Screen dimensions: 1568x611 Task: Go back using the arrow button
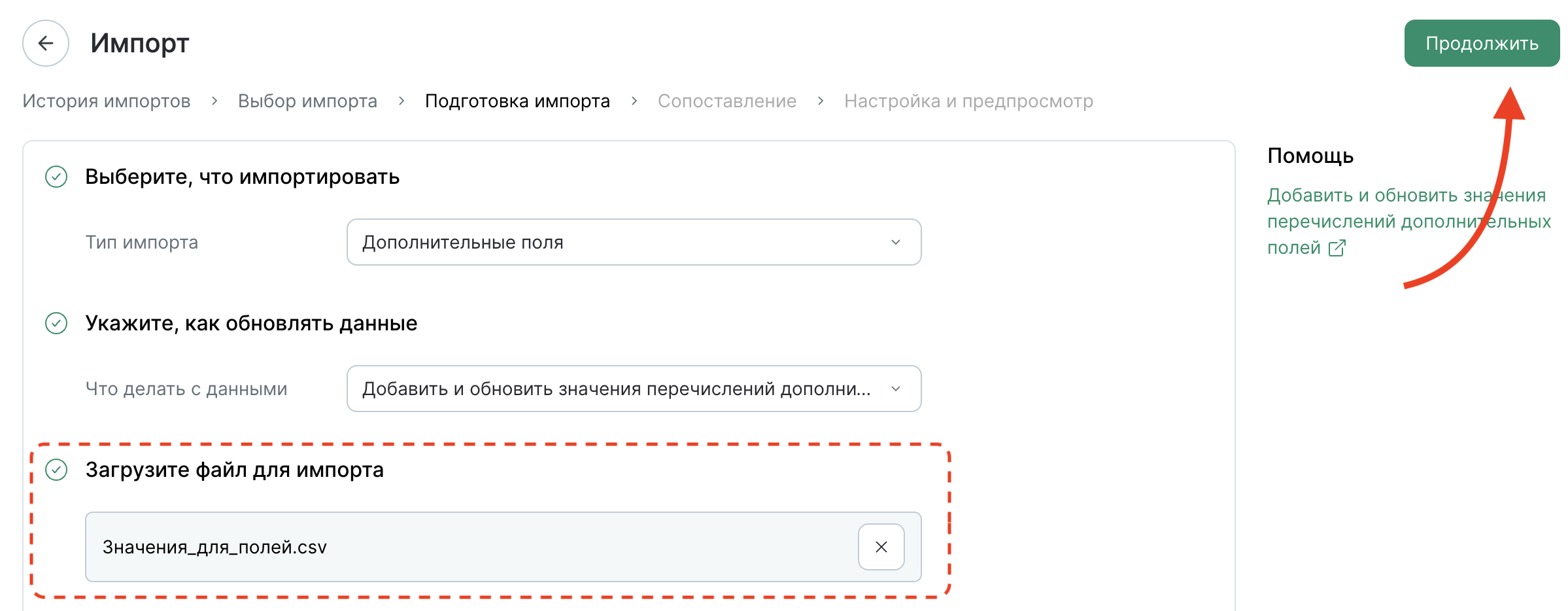(x=46, y=43)
